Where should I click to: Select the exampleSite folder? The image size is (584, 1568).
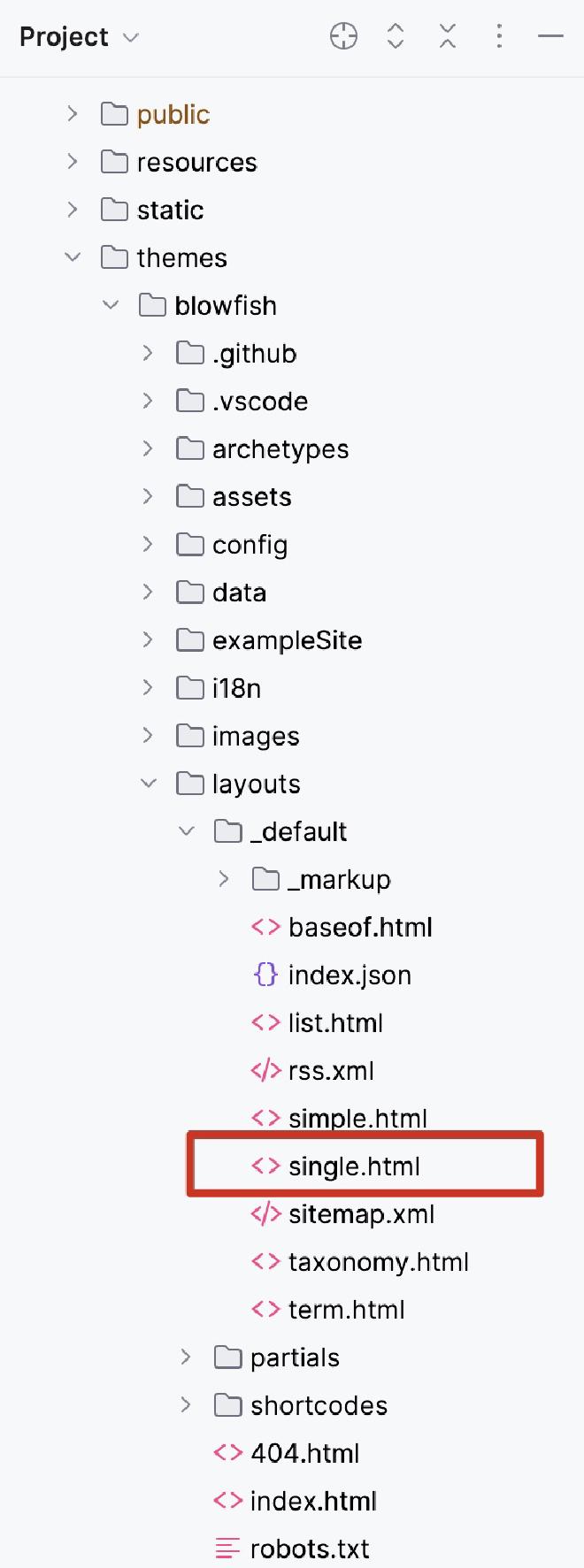point(287,640)
